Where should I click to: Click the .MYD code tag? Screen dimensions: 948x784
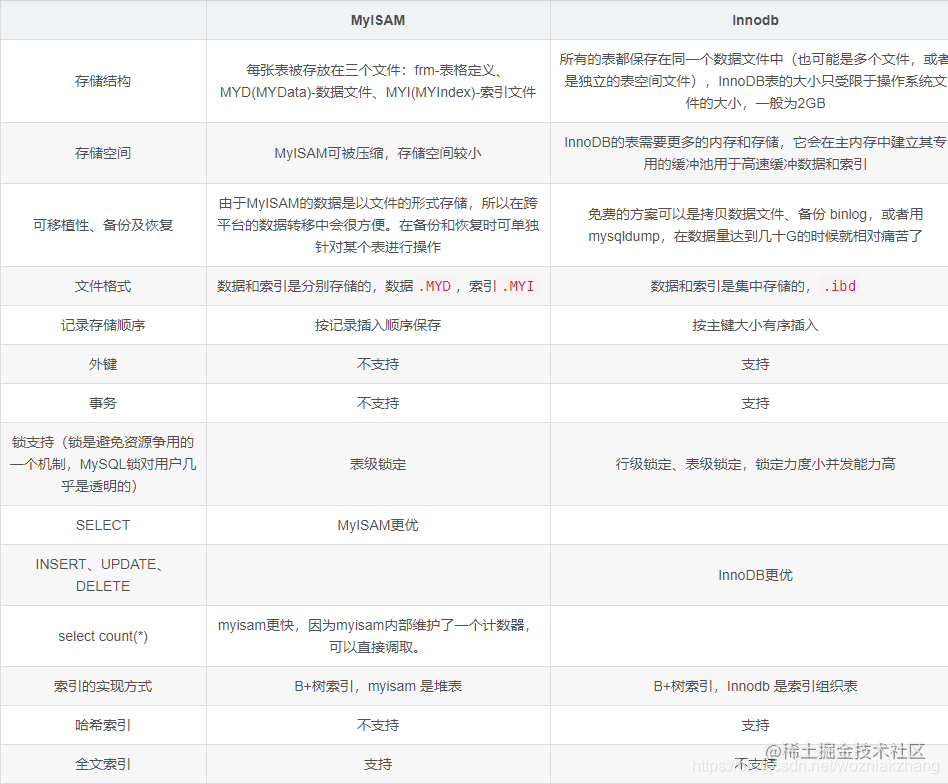(x=435, y=286)
